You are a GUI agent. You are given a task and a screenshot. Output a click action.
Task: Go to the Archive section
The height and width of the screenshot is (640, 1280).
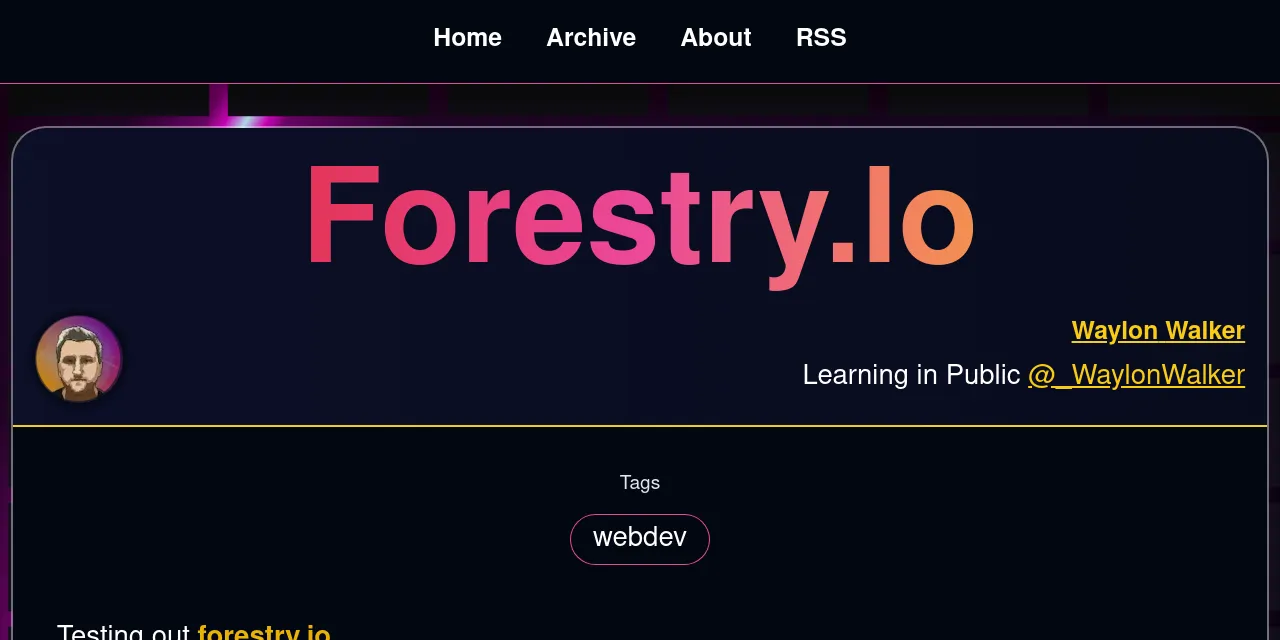pos(591,37)
